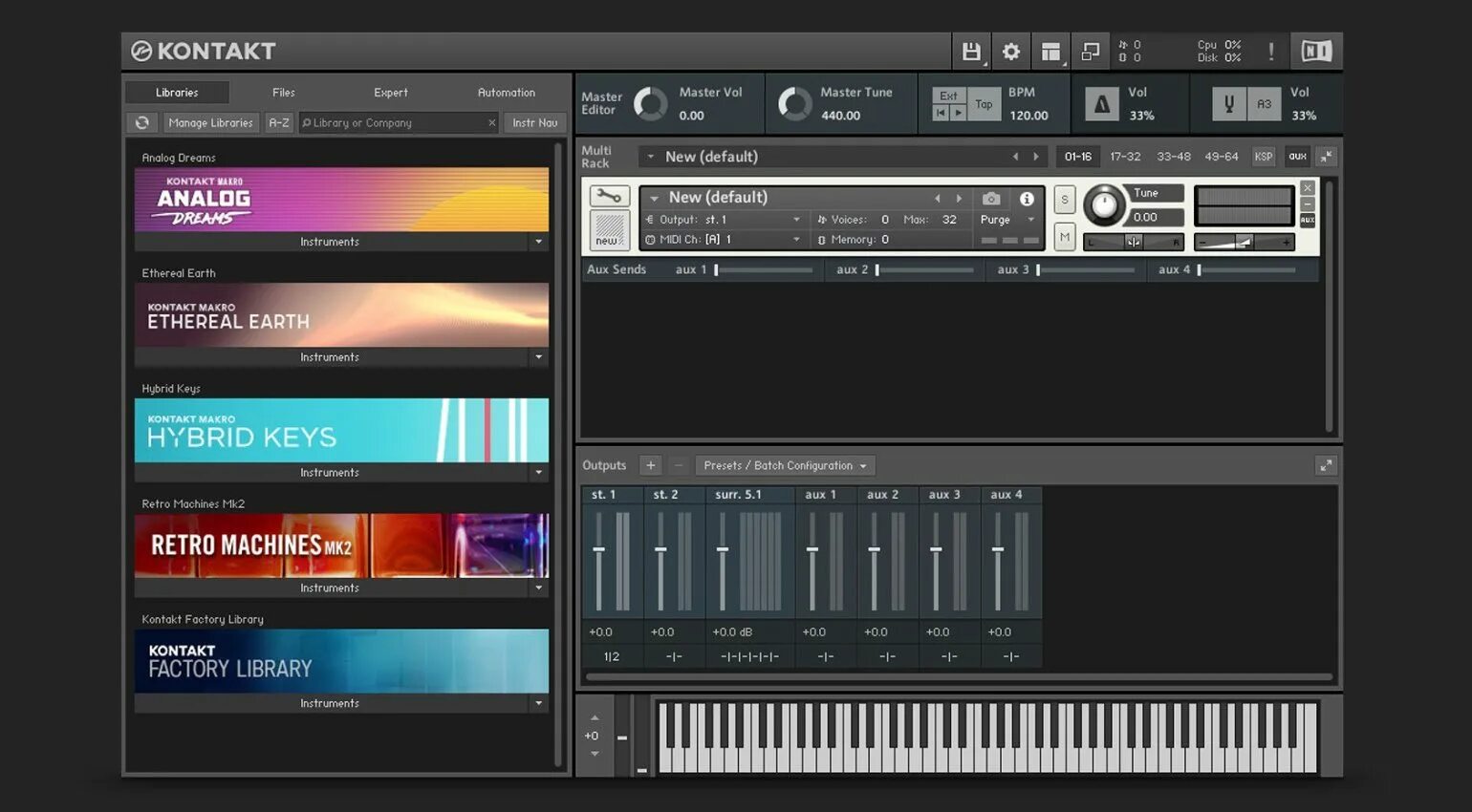This screenshot has height=812, width=1472.
Task: Open Options via the gear icon
Action: coord(1011,52)
